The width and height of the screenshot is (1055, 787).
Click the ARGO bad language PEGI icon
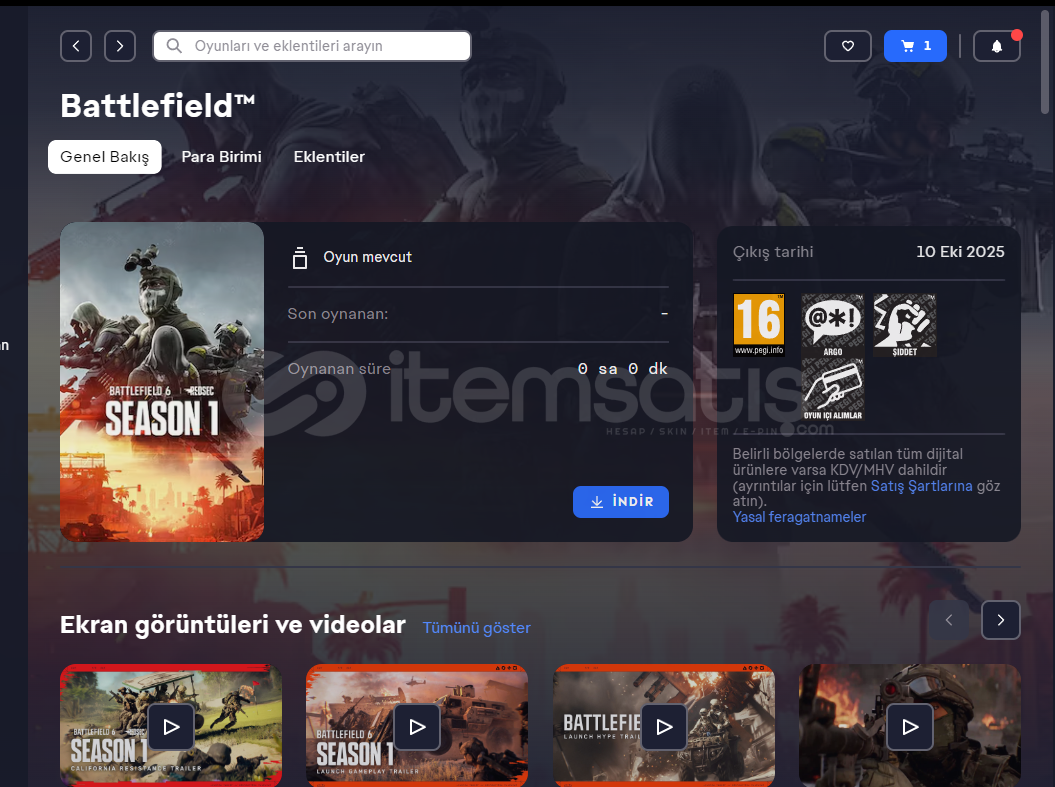832,325
